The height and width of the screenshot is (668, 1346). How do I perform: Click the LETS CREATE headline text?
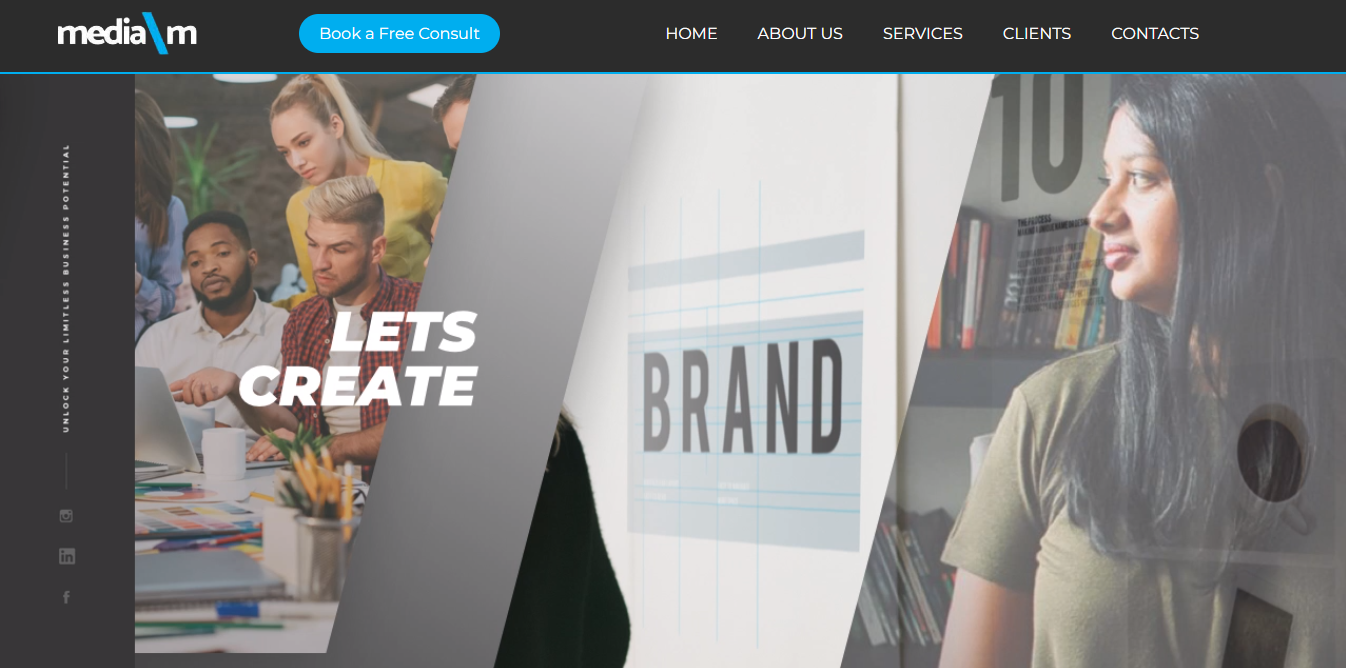[358, 359]
